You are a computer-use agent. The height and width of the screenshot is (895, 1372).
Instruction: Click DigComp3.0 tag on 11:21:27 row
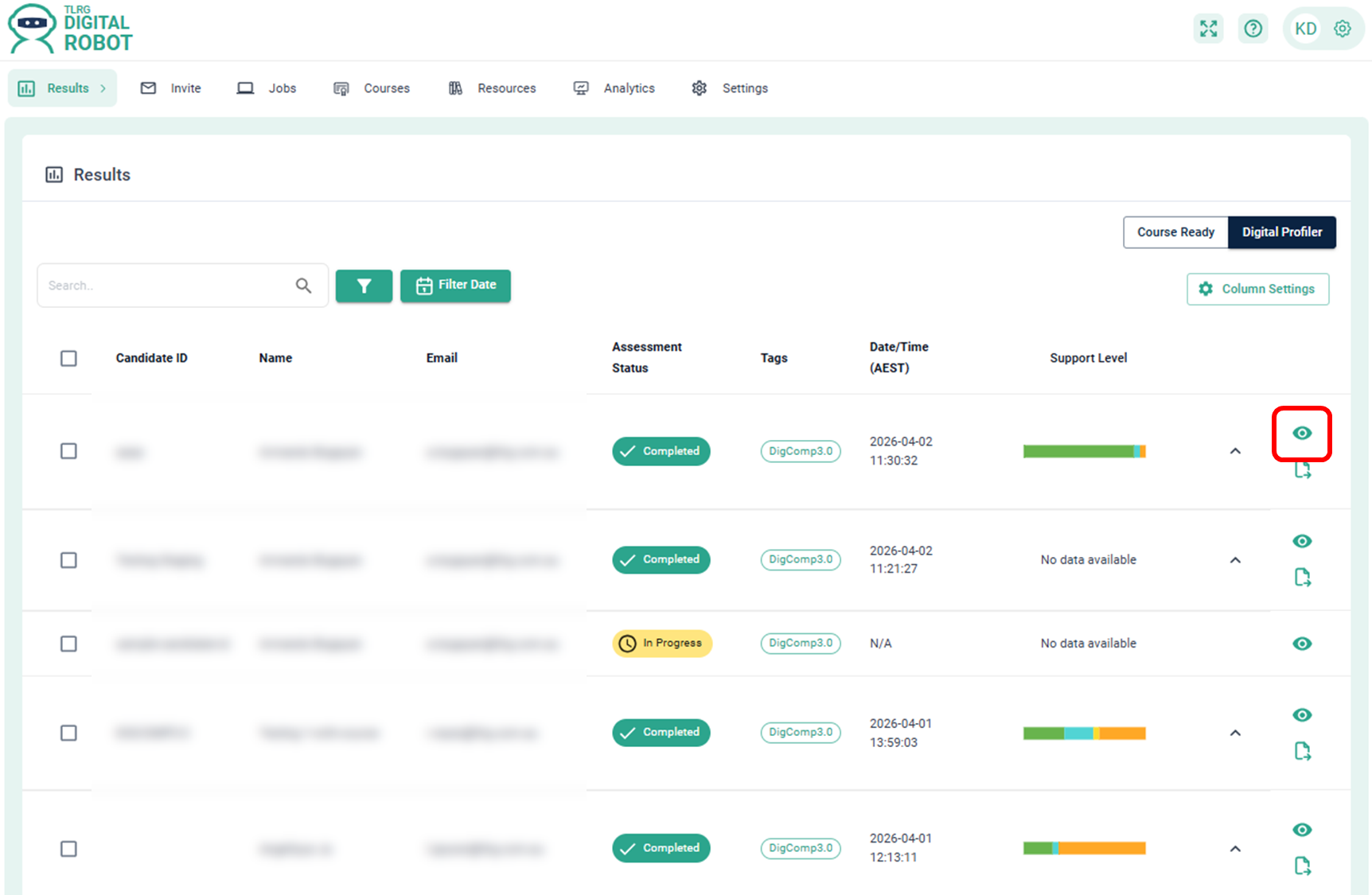coord(801,559)
